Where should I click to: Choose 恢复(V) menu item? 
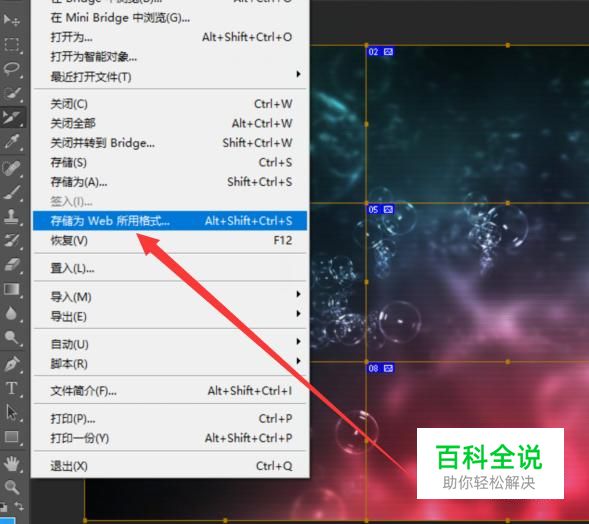click(x=170, y=240)
